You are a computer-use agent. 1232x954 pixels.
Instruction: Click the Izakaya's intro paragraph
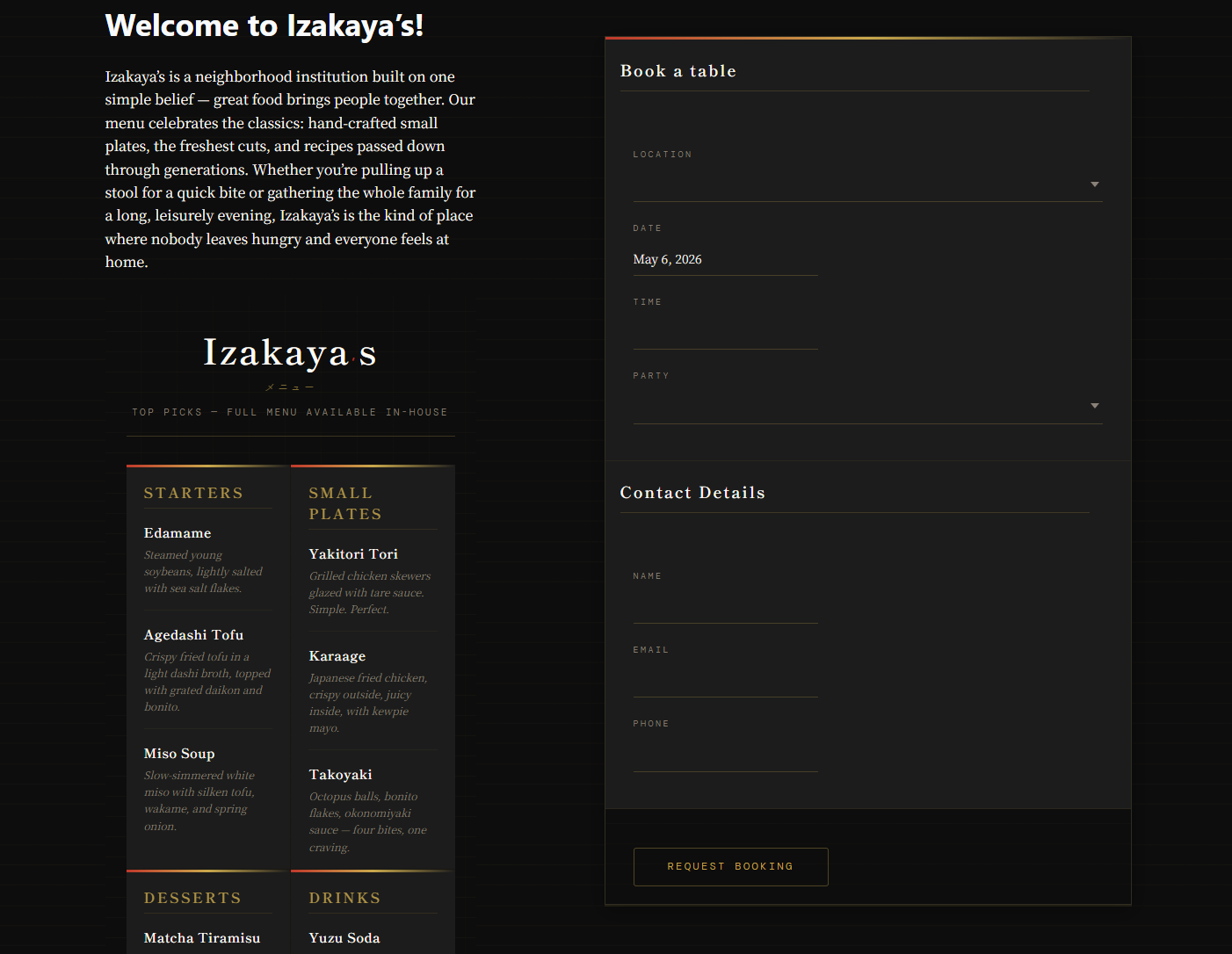[291, 170]
